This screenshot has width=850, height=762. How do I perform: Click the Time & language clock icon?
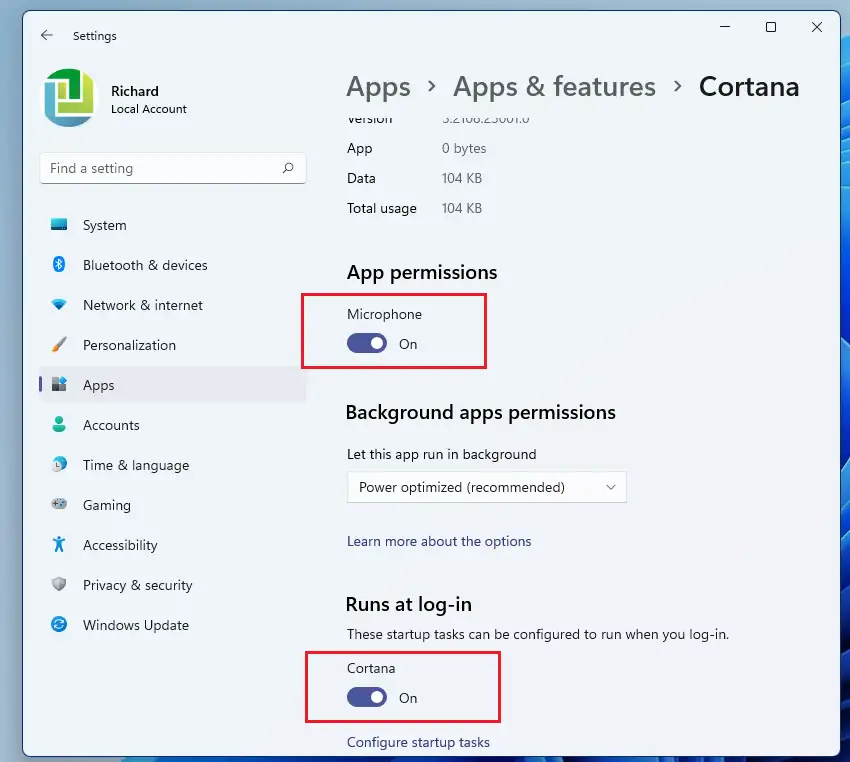pyautogui.click(x=59, y=464)
